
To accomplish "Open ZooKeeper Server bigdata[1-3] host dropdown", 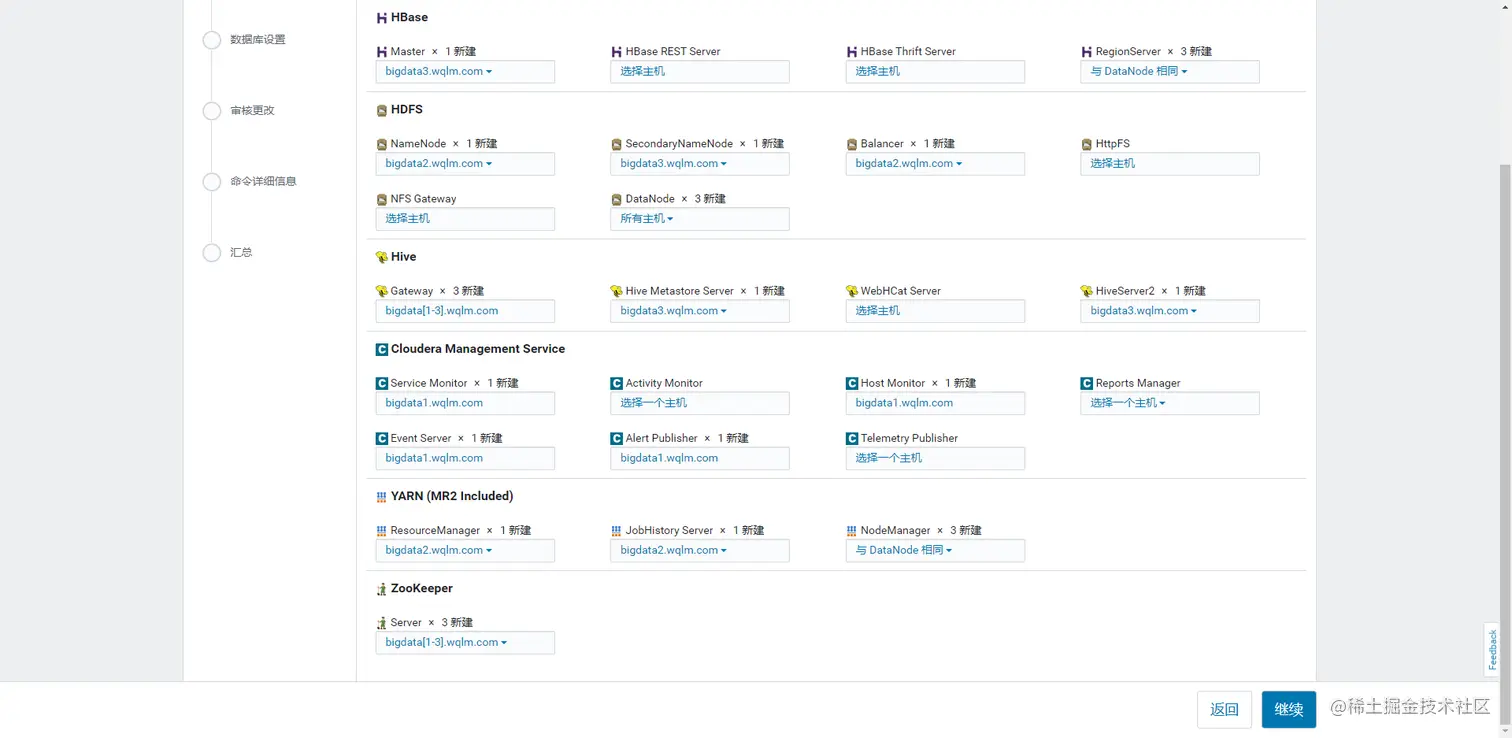I will click(465, 643).
